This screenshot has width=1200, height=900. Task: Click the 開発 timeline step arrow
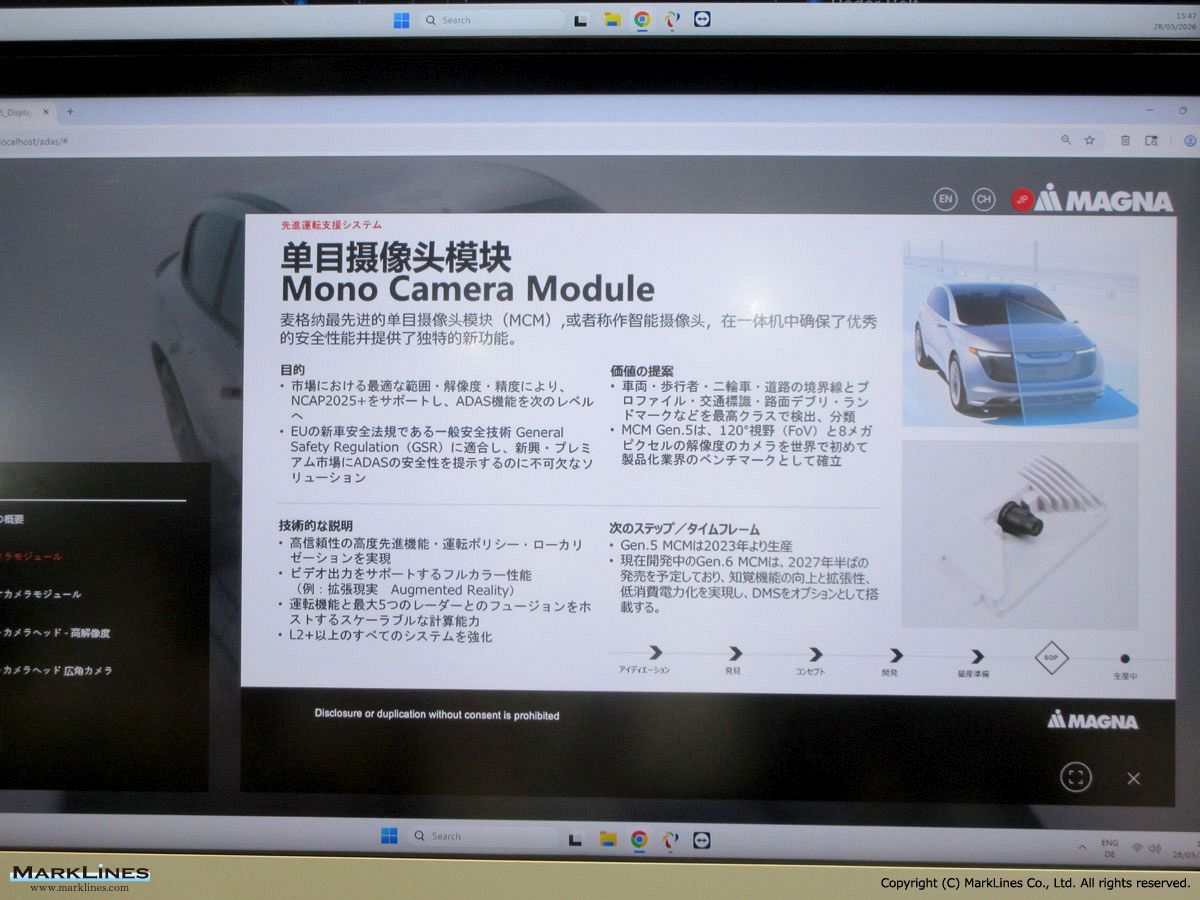click(x=895, y=655)
